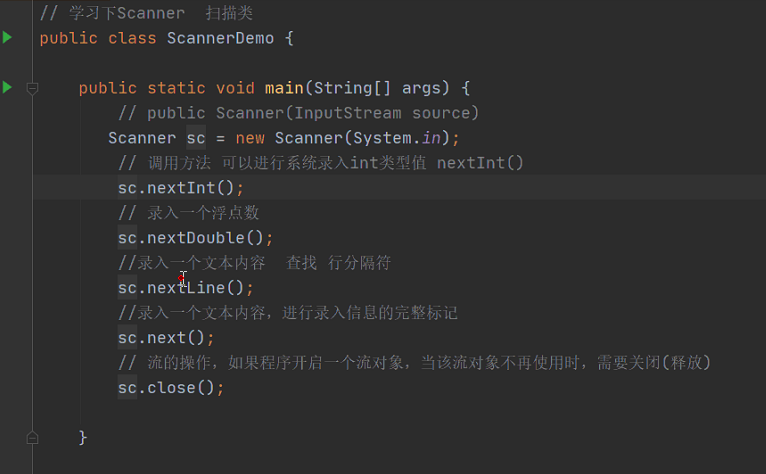Click the closing brace of main method
Image resolution: width=766 pixels, height=474 pixels.
[83, 437]
